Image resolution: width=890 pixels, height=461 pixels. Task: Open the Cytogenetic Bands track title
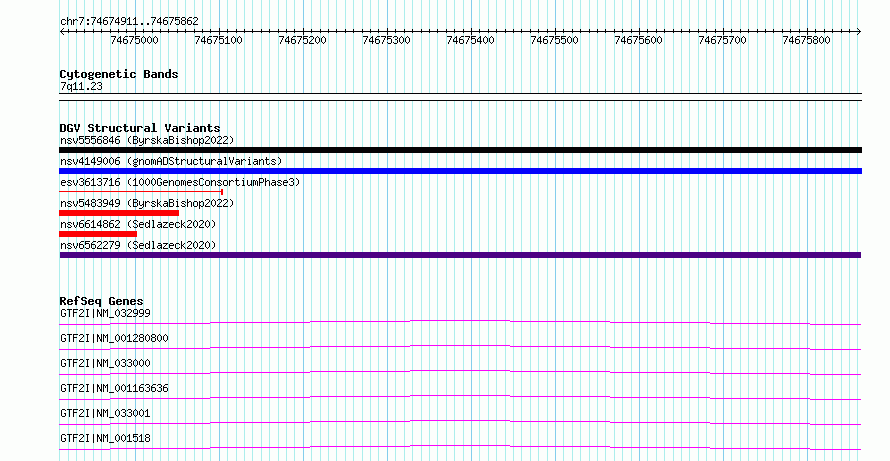pos(119,74)
